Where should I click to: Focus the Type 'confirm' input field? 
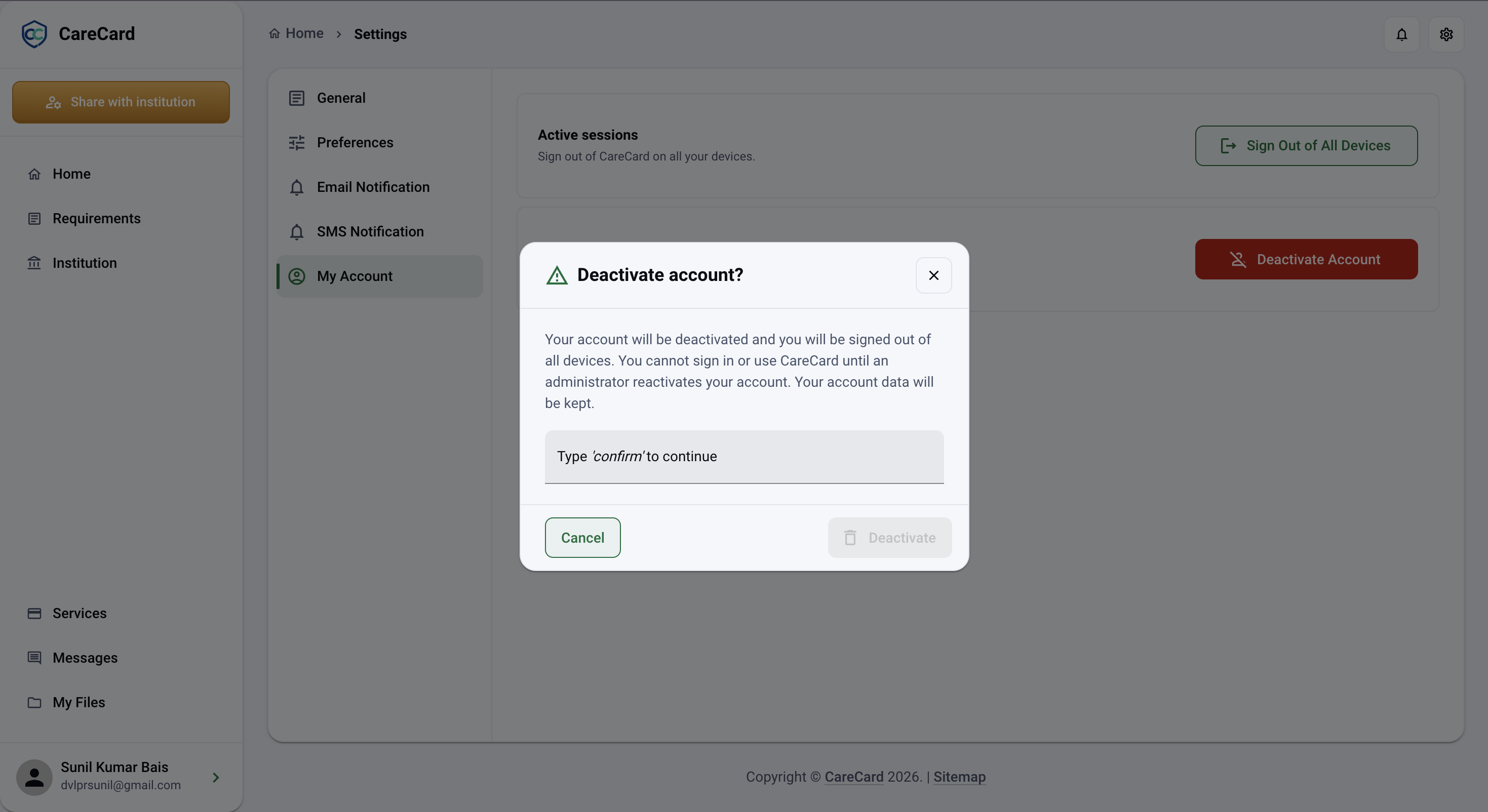pyautogui.click(x=744, y=457)
